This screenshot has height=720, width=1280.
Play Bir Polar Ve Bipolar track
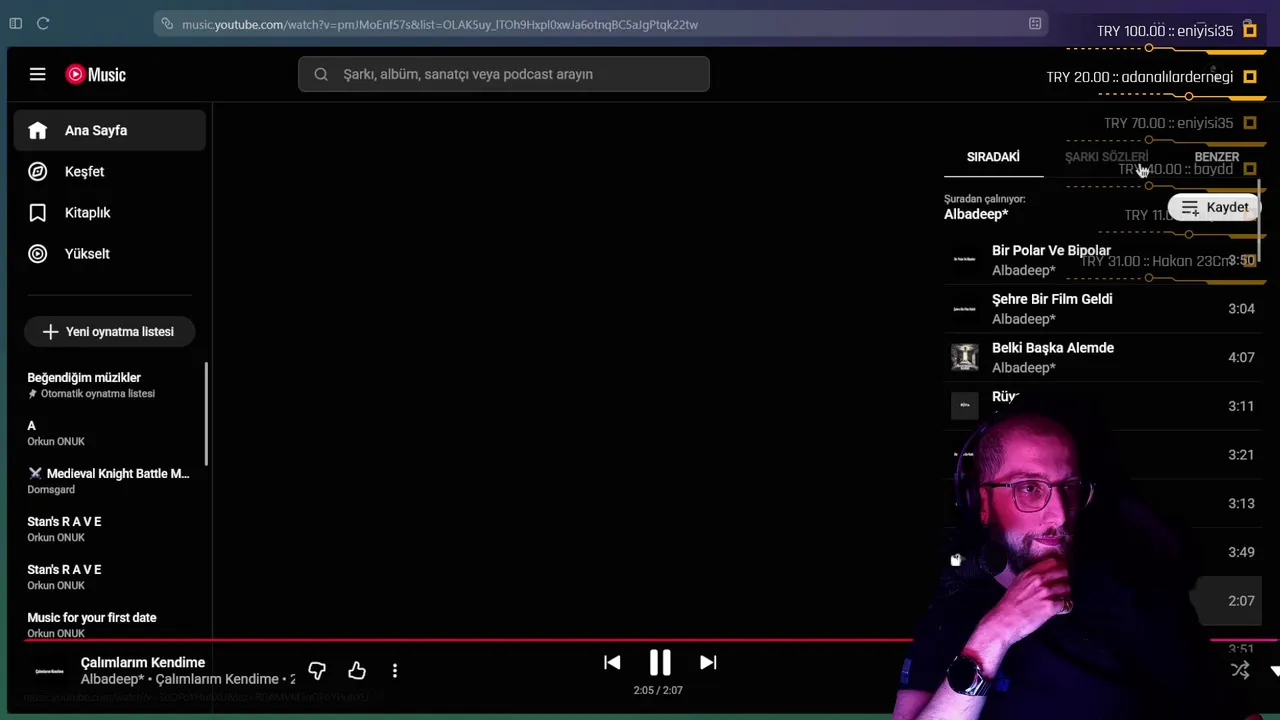coord(1103,260)
